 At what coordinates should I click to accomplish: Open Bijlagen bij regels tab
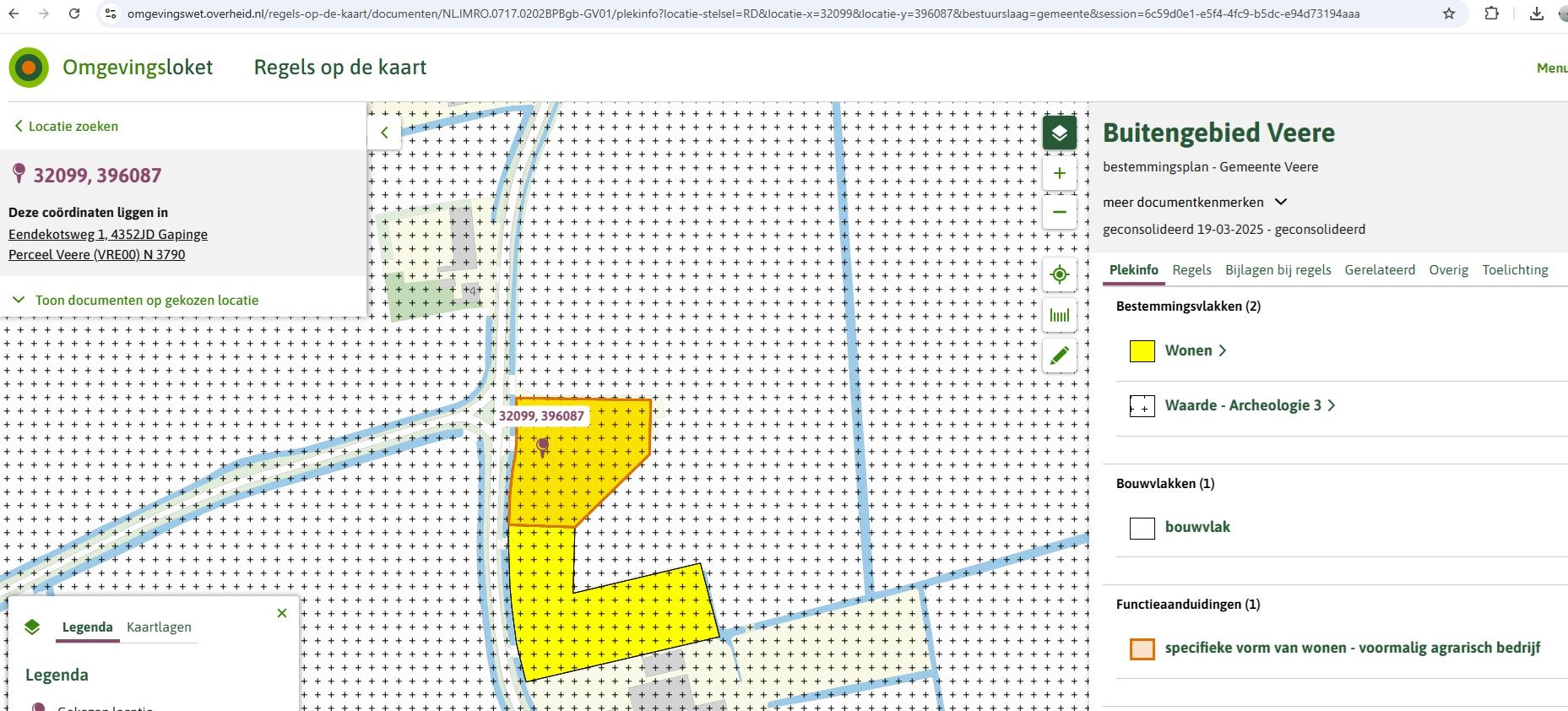point(1278,269)
